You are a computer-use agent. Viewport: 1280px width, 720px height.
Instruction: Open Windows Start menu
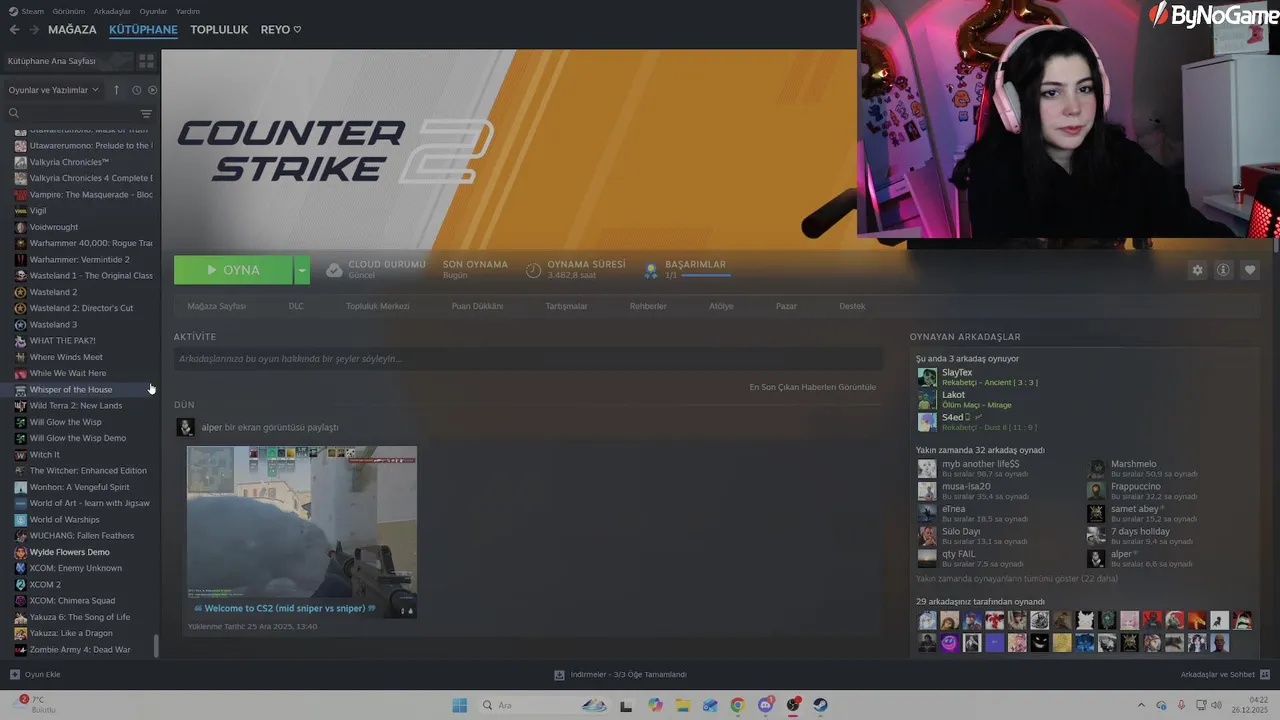460,705
